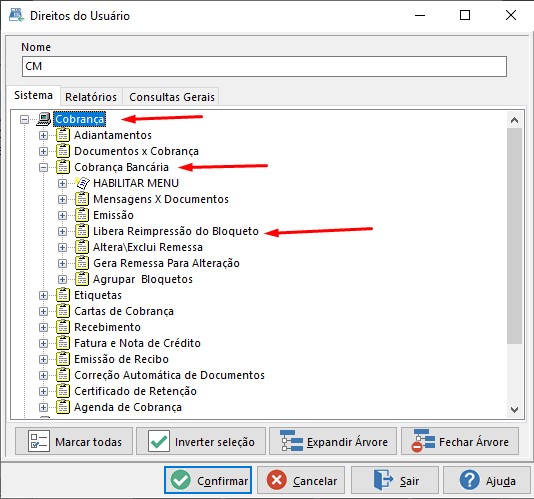Click the Cancelar button
534x499 pixels.
coord(301,480)
